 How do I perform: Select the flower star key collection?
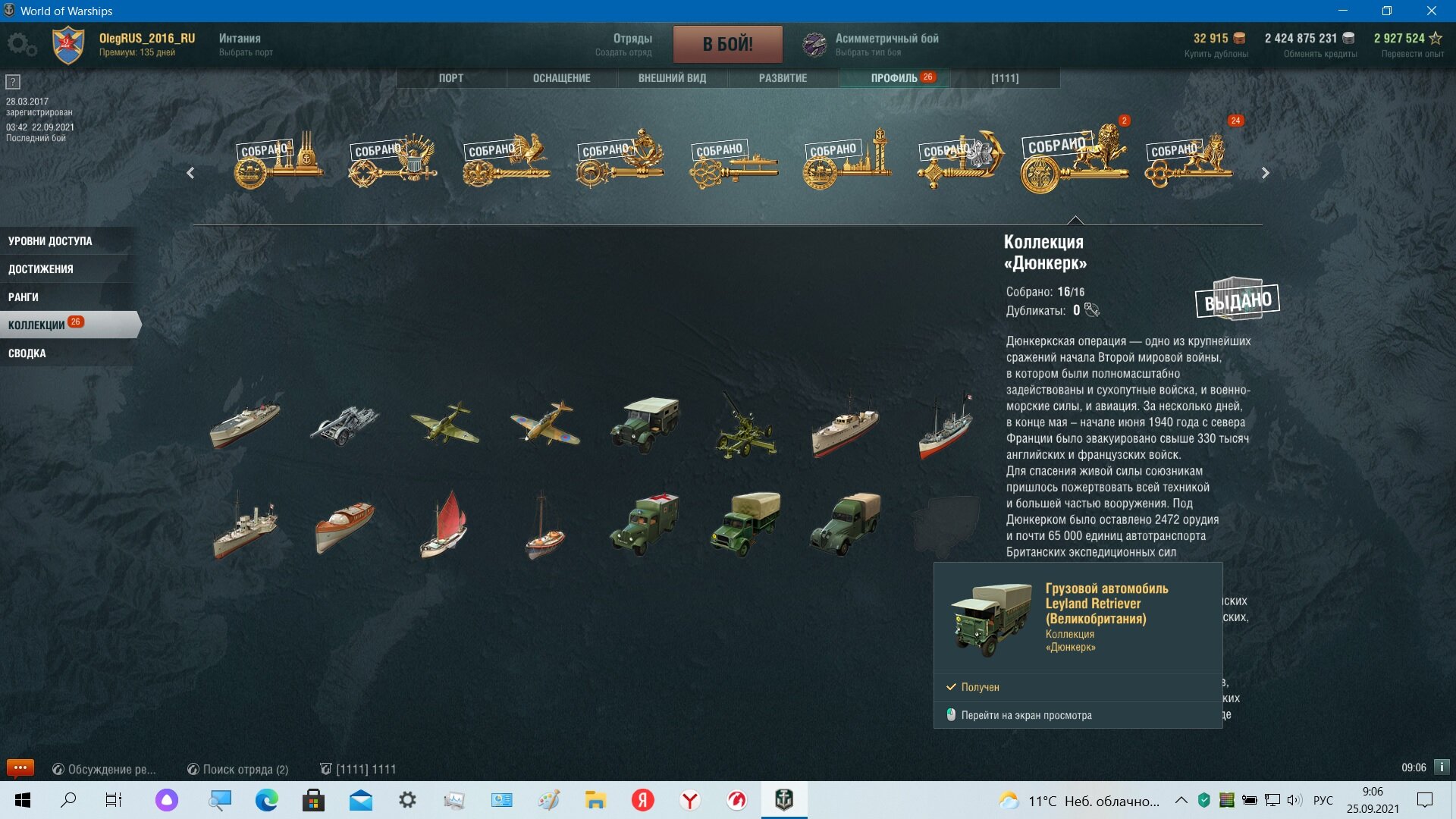pos(961,160)
